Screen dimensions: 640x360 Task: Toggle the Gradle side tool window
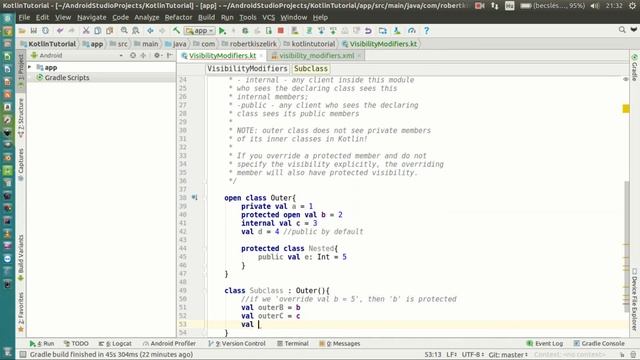(x=634, y=67)
